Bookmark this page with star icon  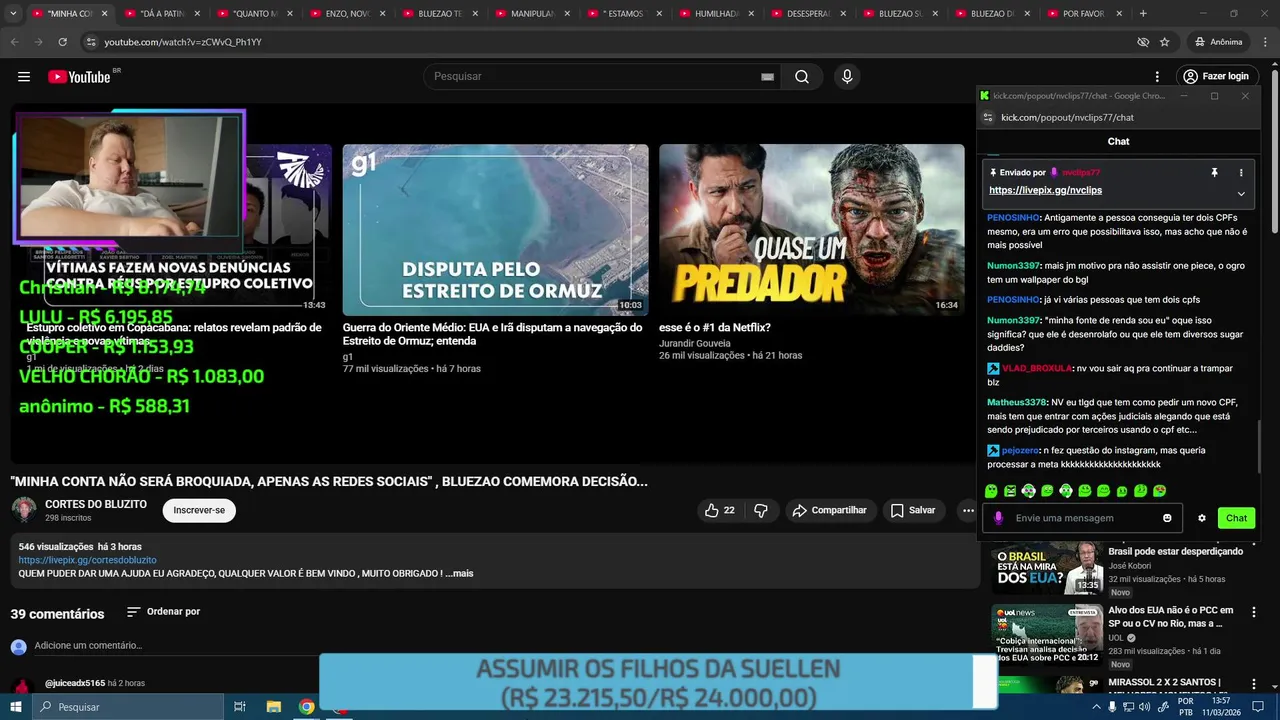click(x=1165, y=42)
